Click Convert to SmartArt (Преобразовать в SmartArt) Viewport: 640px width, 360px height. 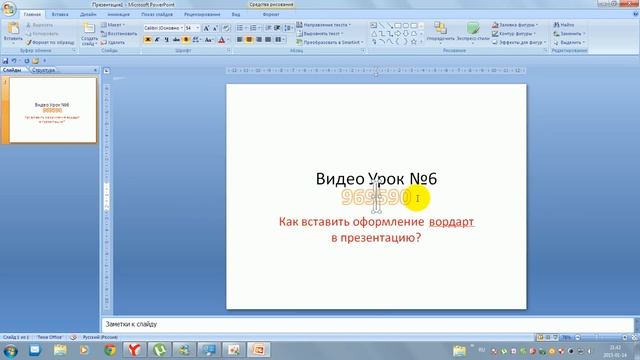coord(330,42)
